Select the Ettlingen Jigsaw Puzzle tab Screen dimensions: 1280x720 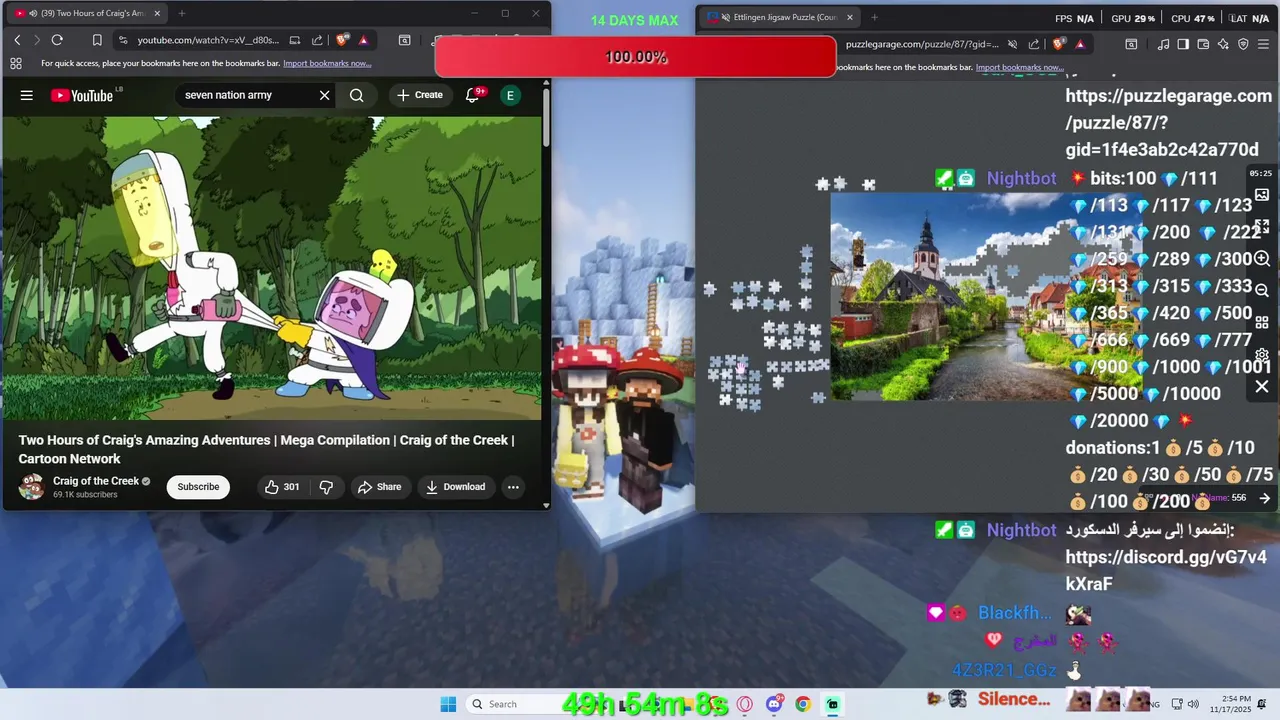click(x=780, y=17)
